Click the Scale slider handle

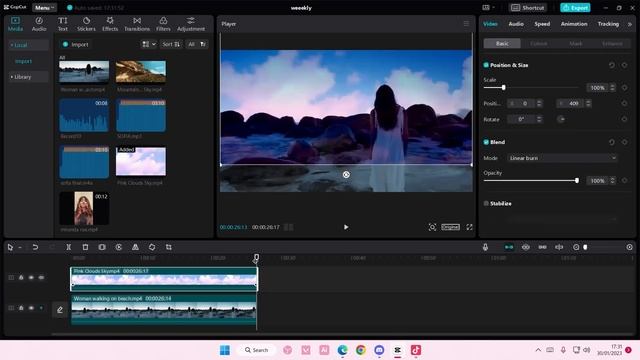point(503,87)
